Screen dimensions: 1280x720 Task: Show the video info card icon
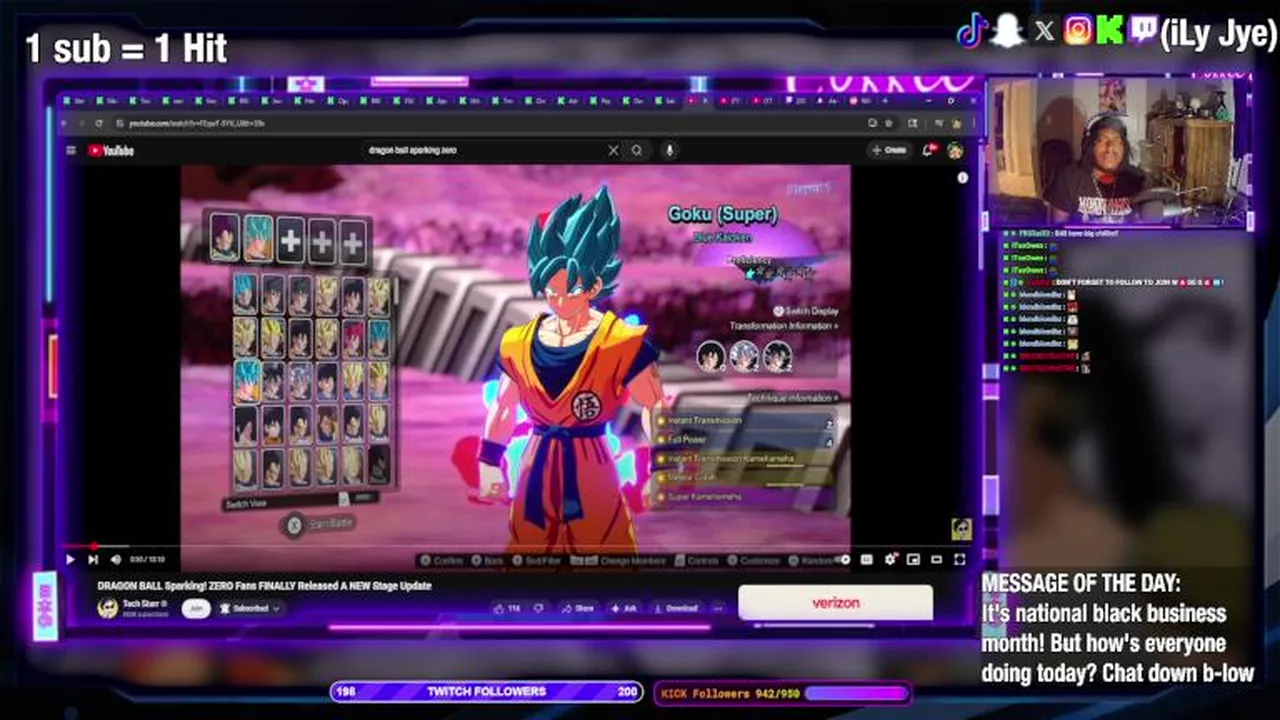coord(962,178)
